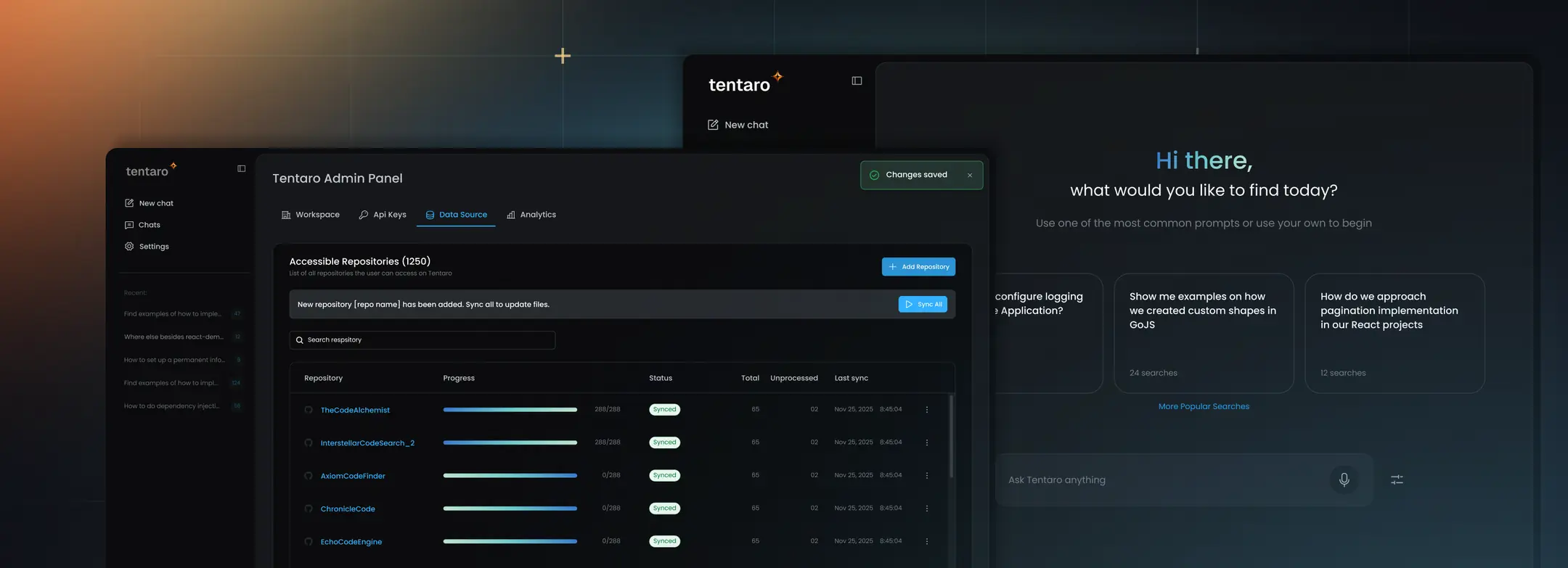Open the filter sliders icon beside the Ask box
The height and width of the screenshot is (568, 1568).
pos(1397,479)
